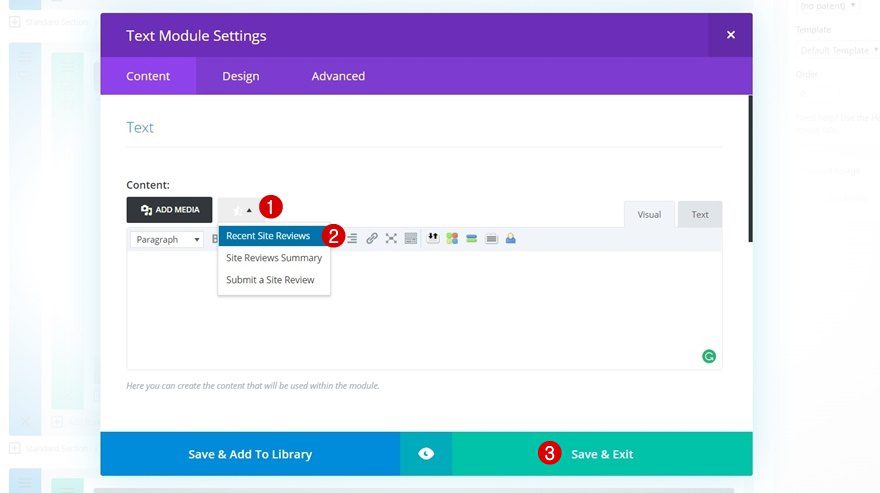This screenshot has width=880, height=493.
Task: Click Save & Exit button
Action: (x=602, y=454)
